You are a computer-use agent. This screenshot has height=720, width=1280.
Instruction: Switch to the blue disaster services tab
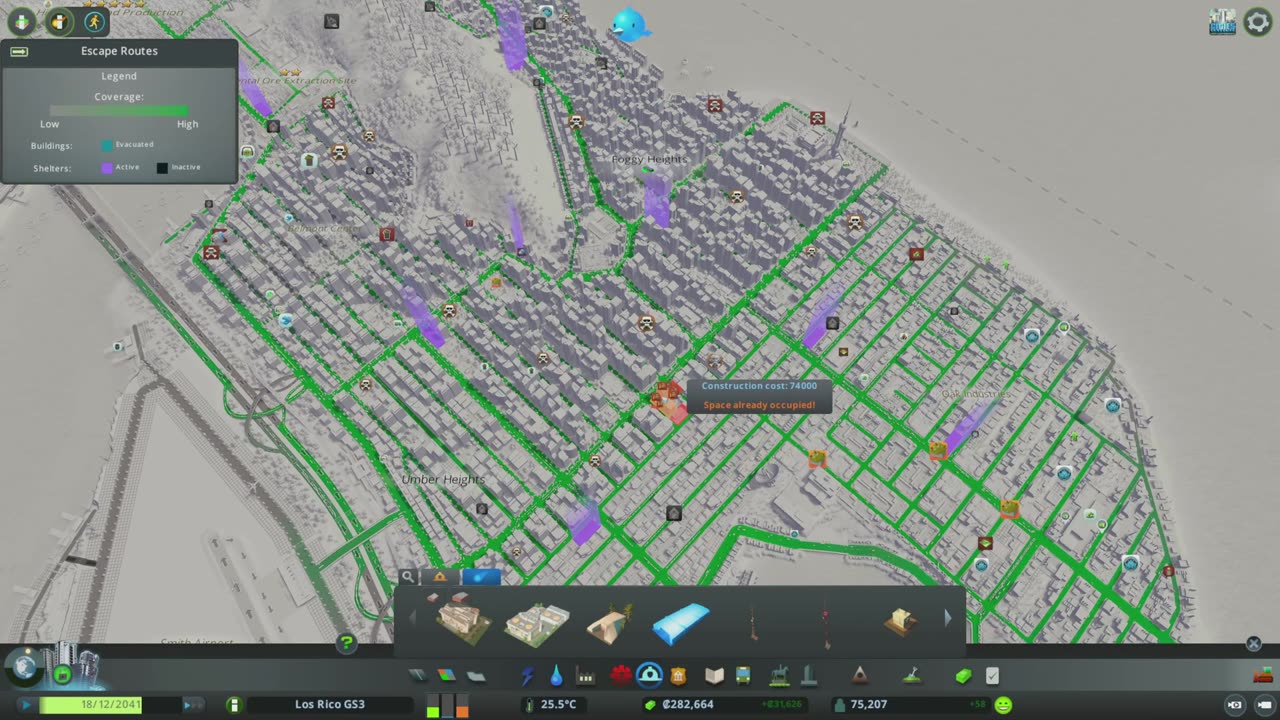coord(481,577)
